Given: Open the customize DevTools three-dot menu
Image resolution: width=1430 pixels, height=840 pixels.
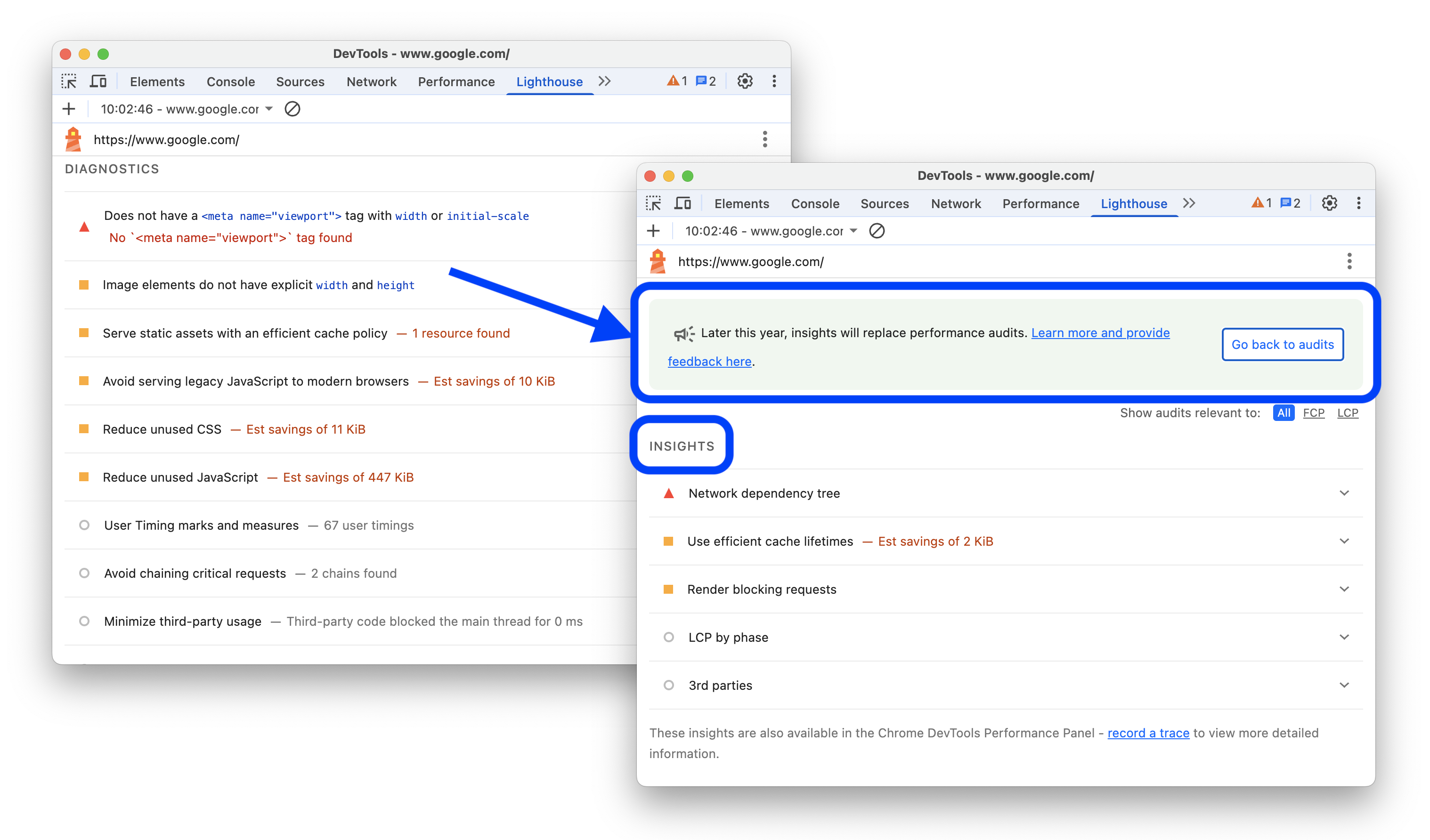Looking at the screenshot, I should (x=1358, y=203).
